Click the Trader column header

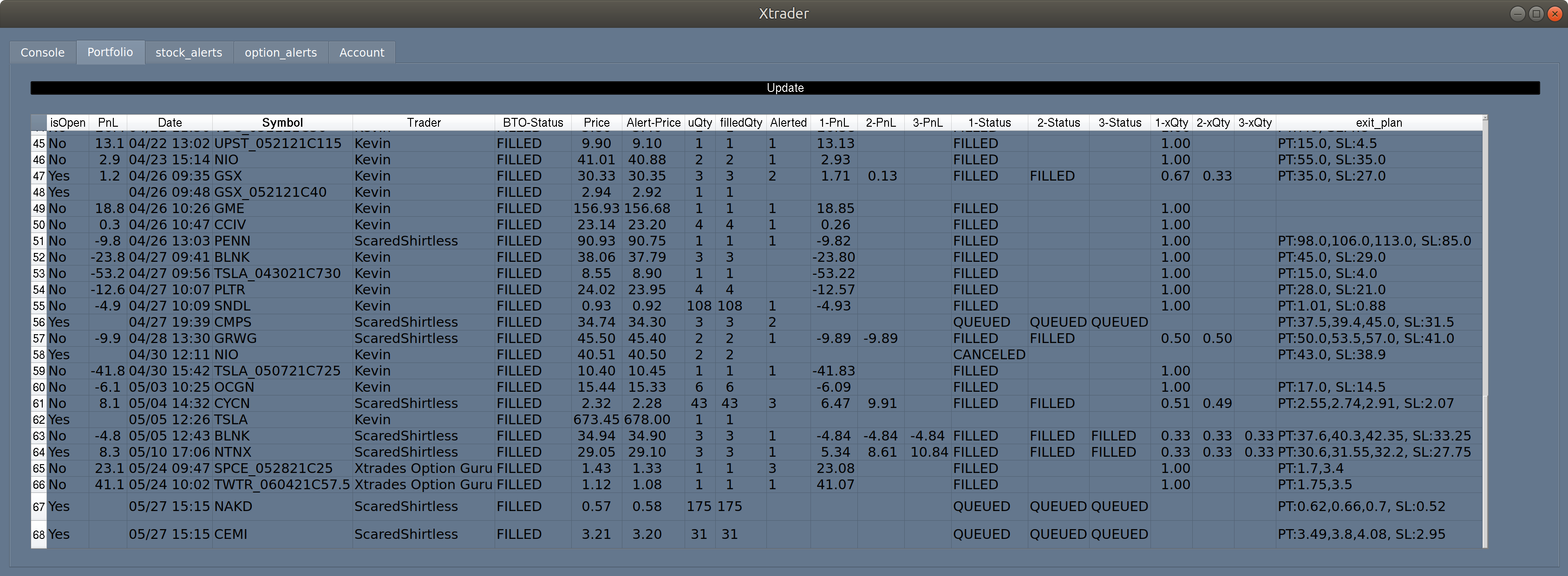click(424, 122)
